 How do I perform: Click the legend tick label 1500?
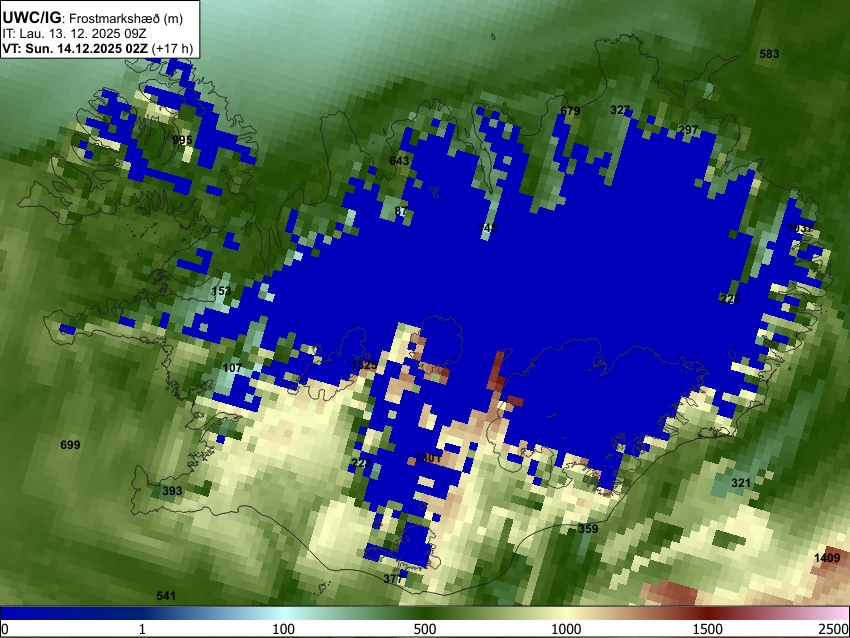coord(708,629)
